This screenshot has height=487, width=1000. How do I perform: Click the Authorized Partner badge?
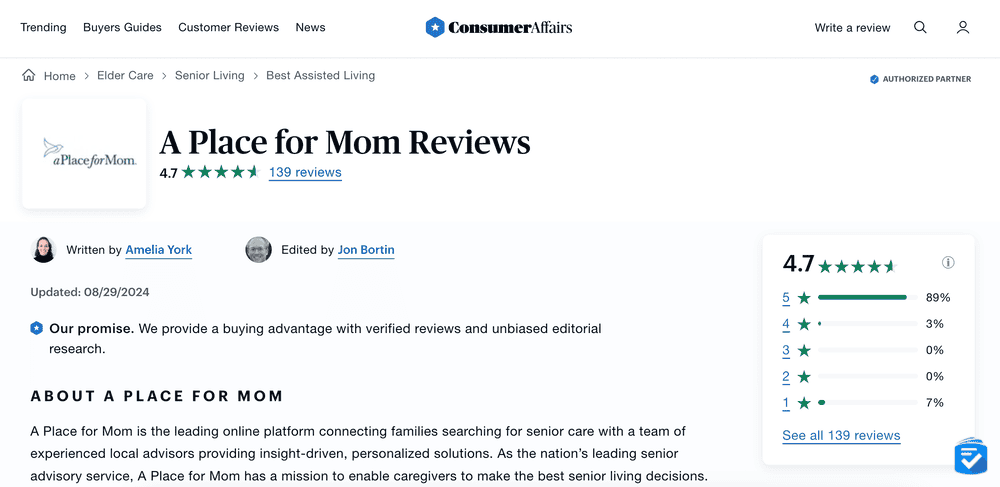tap(920, 79)
